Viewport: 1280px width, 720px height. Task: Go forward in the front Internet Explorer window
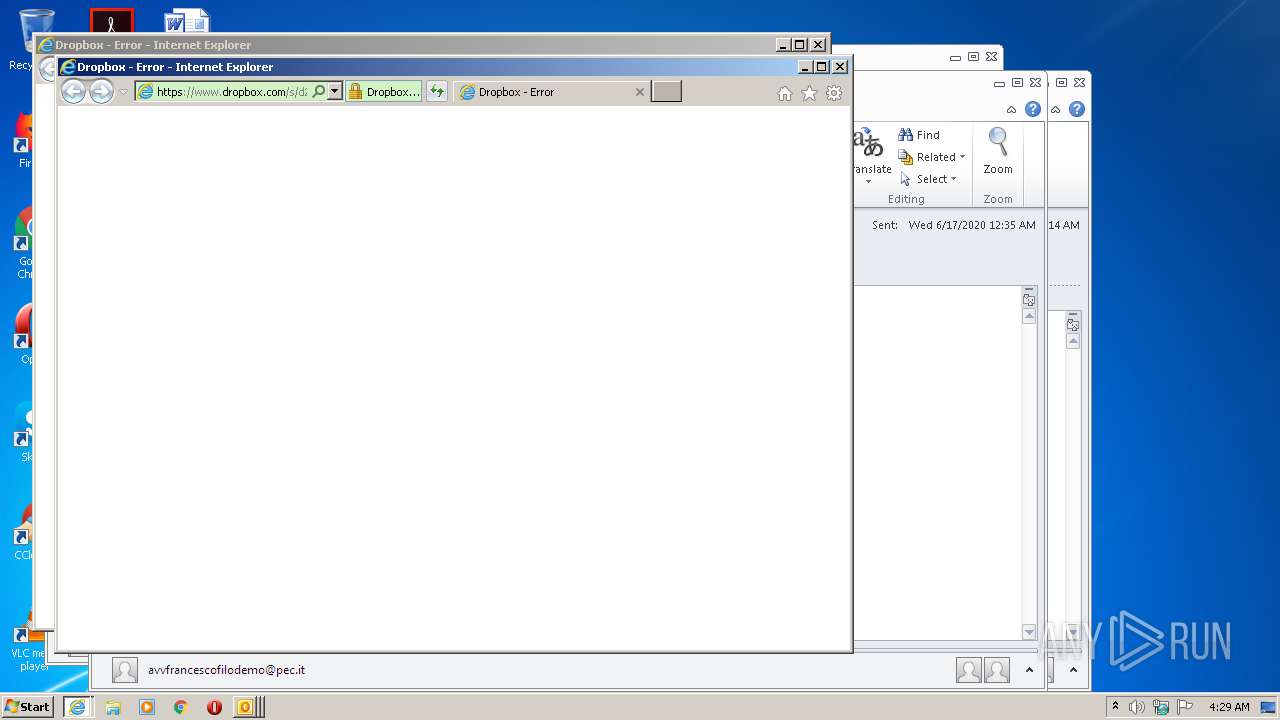101,91
